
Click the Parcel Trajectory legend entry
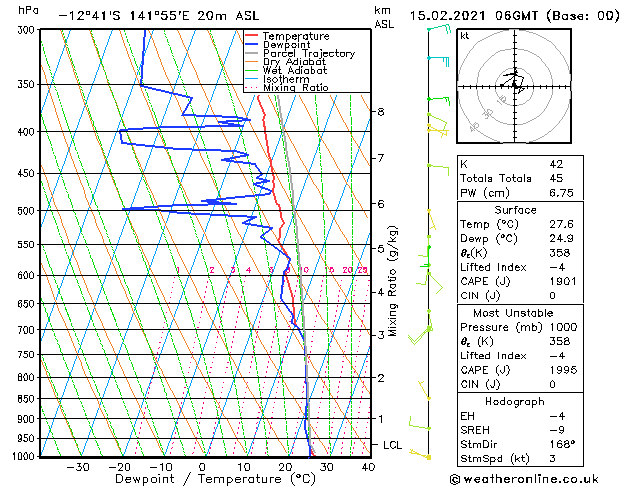tap(309, 53)
